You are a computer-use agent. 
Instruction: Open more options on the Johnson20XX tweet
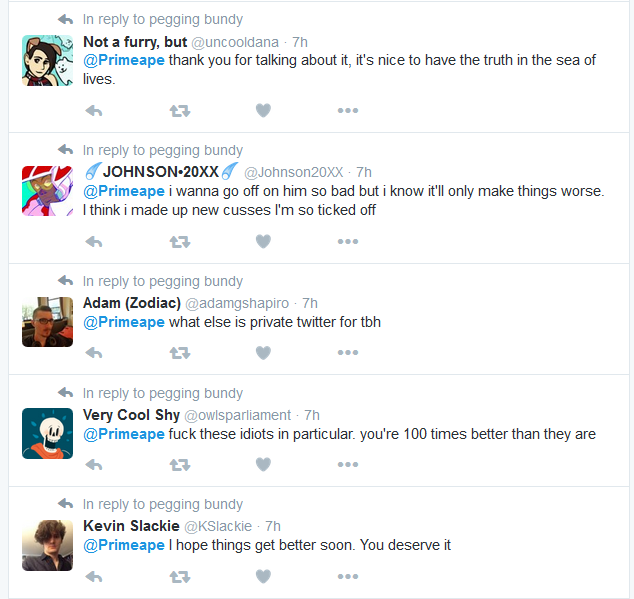(348, 241)
